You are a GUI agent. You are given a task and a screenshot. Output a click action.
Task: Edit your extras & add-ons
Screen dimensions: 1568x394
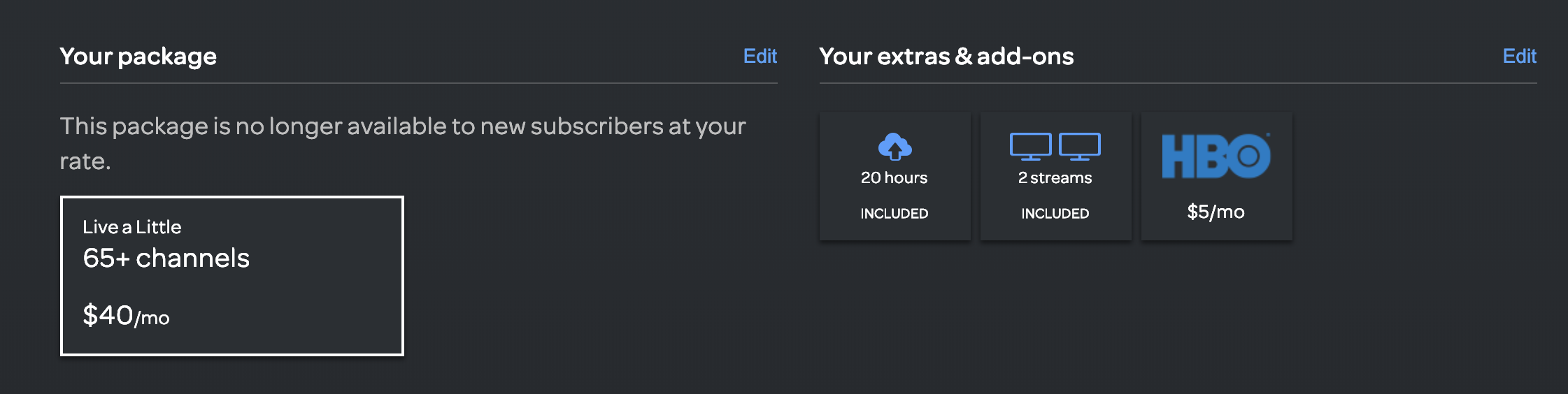point(1520,56)
